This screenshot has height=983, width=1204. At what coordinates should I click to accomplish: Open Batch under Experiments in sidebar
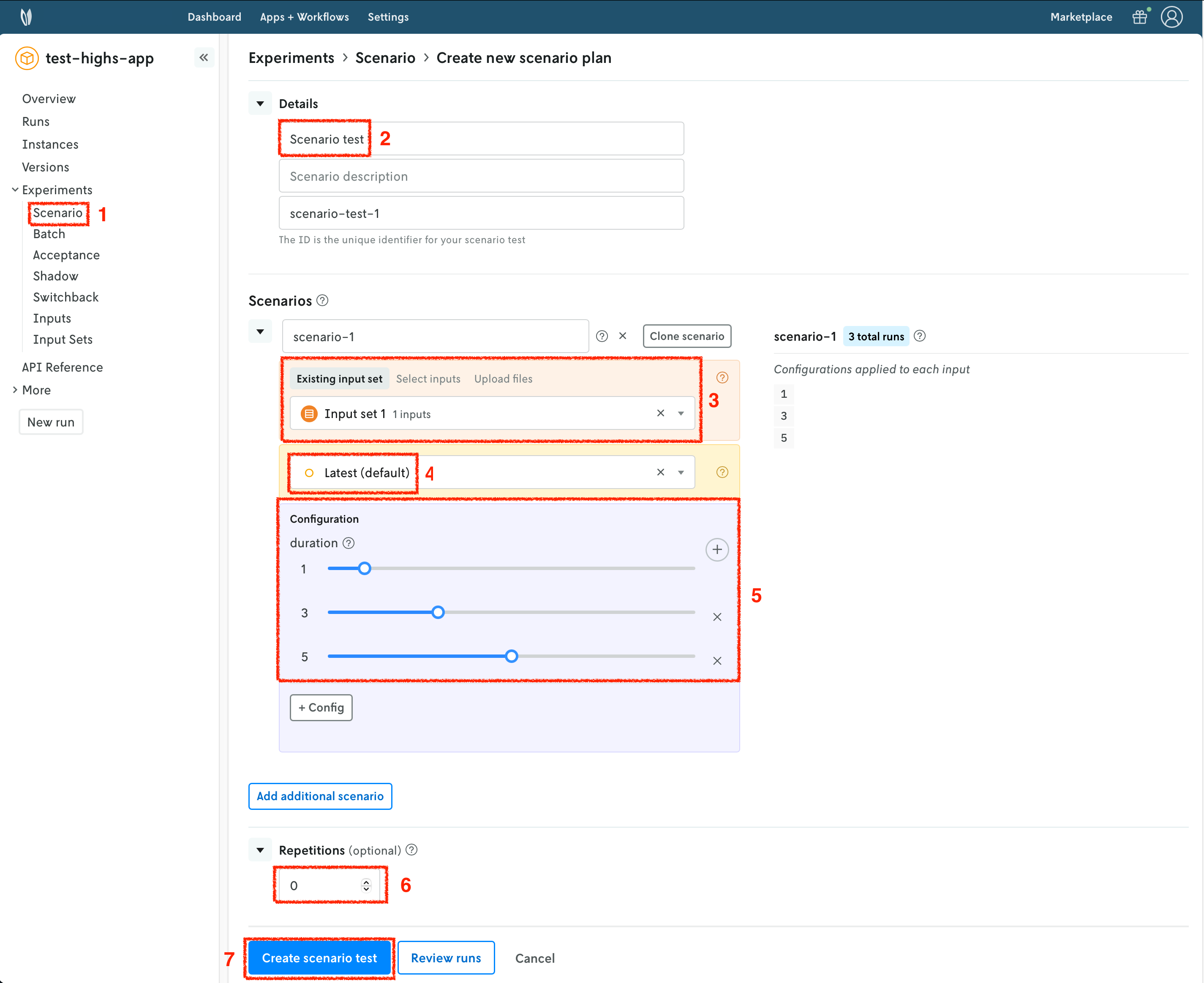[x=49, y=234]
